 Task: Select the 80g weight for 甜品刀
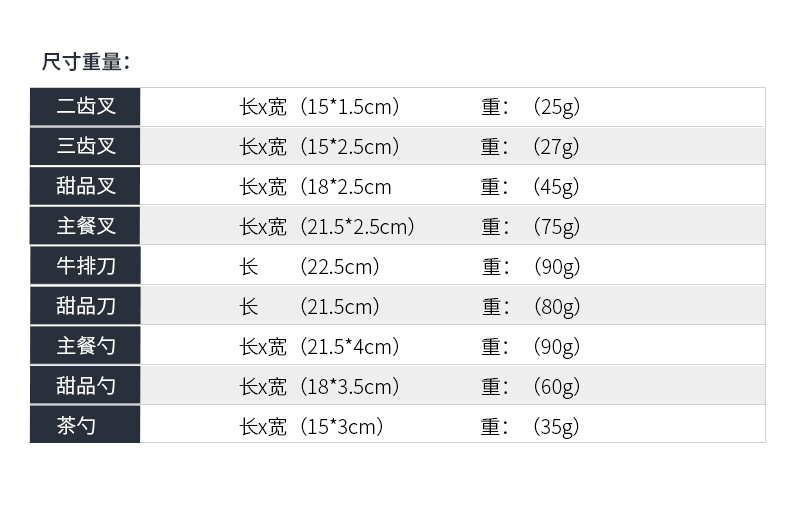[556, 307]
